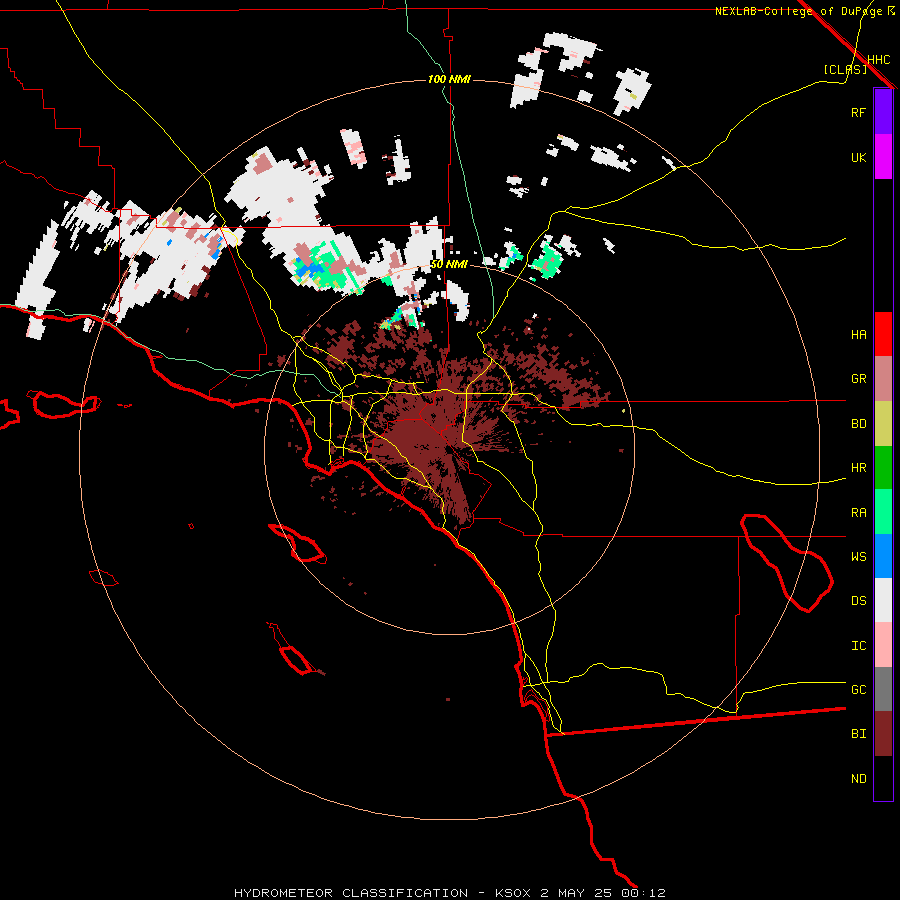Image resolution: width=900 pixels, height=900 pixels.
Task: Click the HA red legend swatch
Action: click(x=883, y=334)
